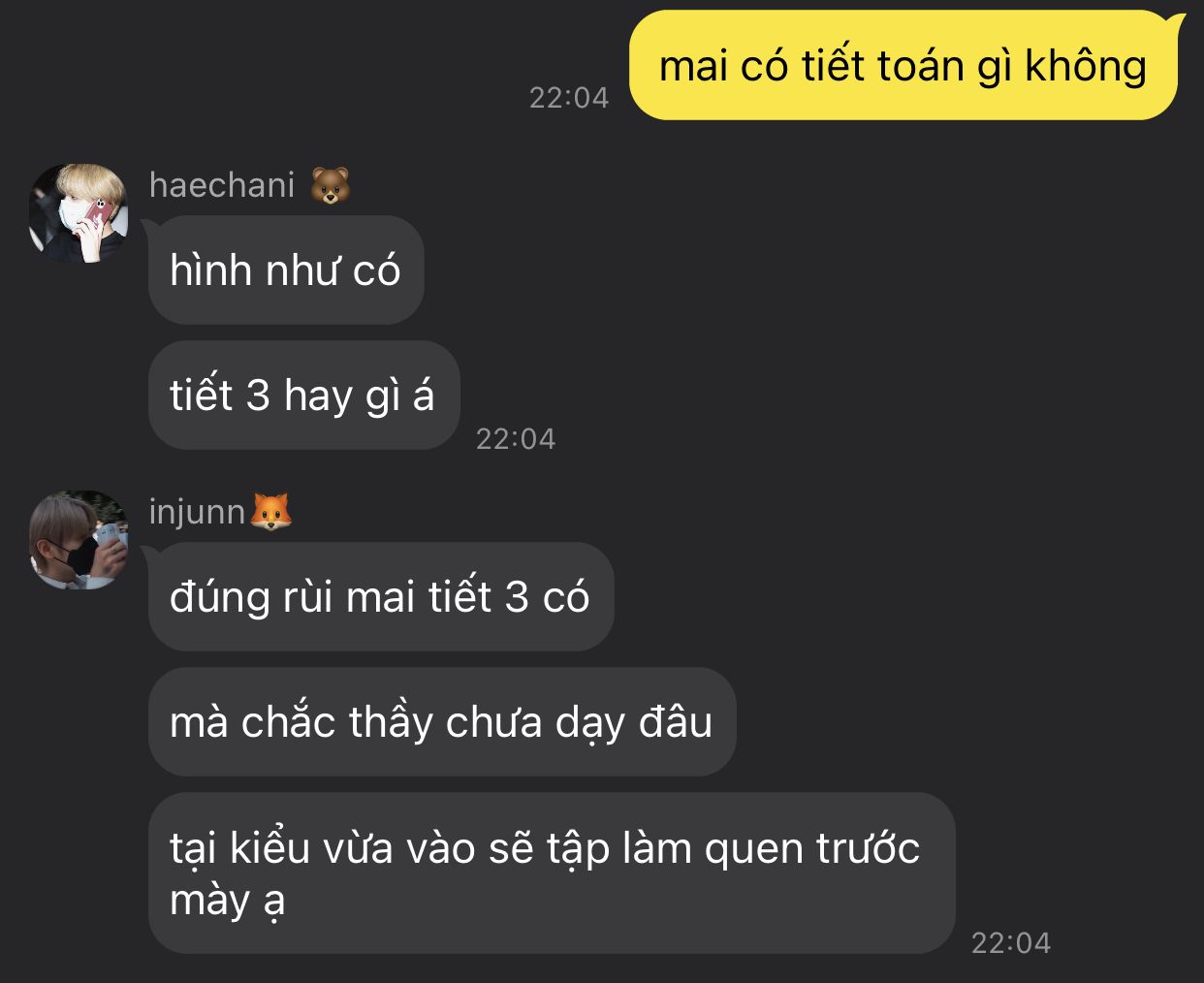The width and height of the screenshot is (1204, 983).
Task: Select the 'đúng rùi mai tiết 3 có' message
Action: pyautogui.click(x=381, y=596)
